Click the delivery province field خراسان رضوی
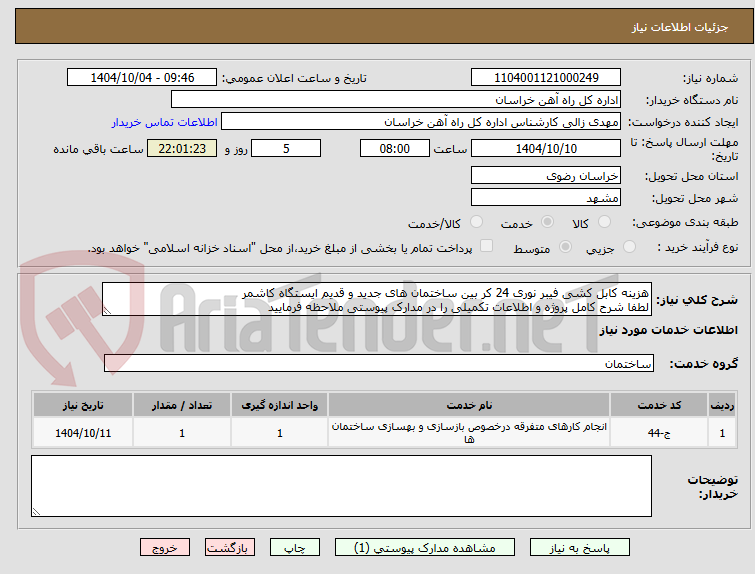The width and height of the screenshot is (755, 574). [546, 175]
